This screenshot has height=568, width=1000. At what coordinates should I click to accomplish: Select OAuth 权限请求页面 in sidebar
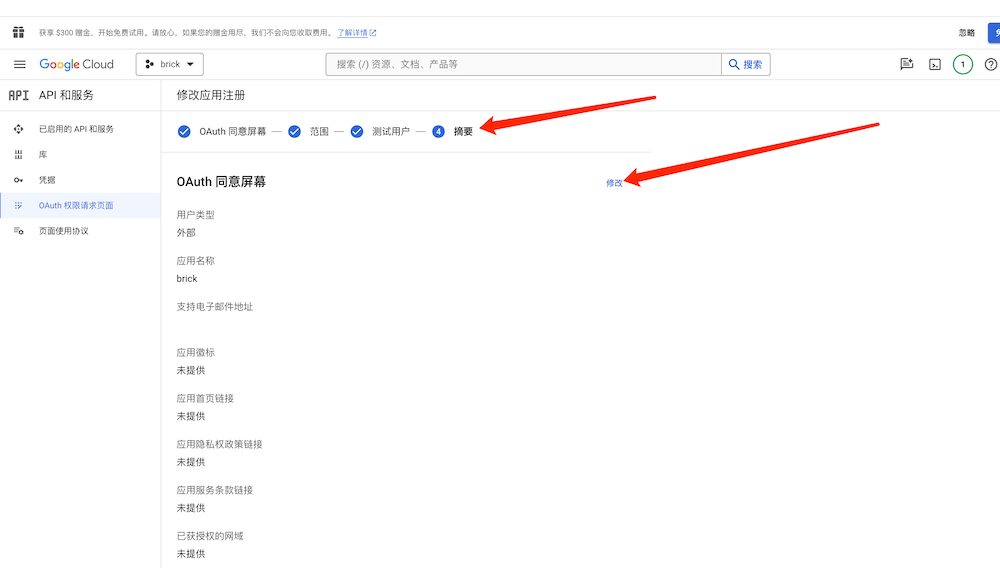tap(76, 205)
